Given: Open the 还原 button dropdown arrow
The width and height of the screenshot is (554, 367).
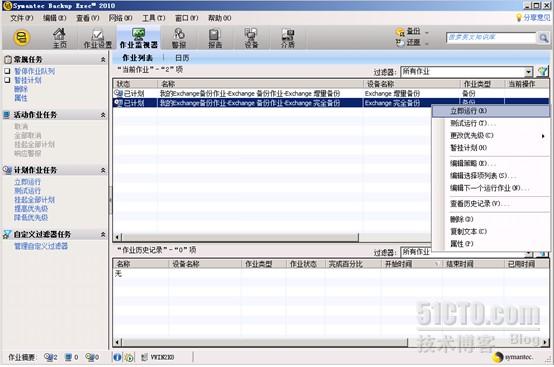Looking at the screenshot, I should (x=427, y=43).
